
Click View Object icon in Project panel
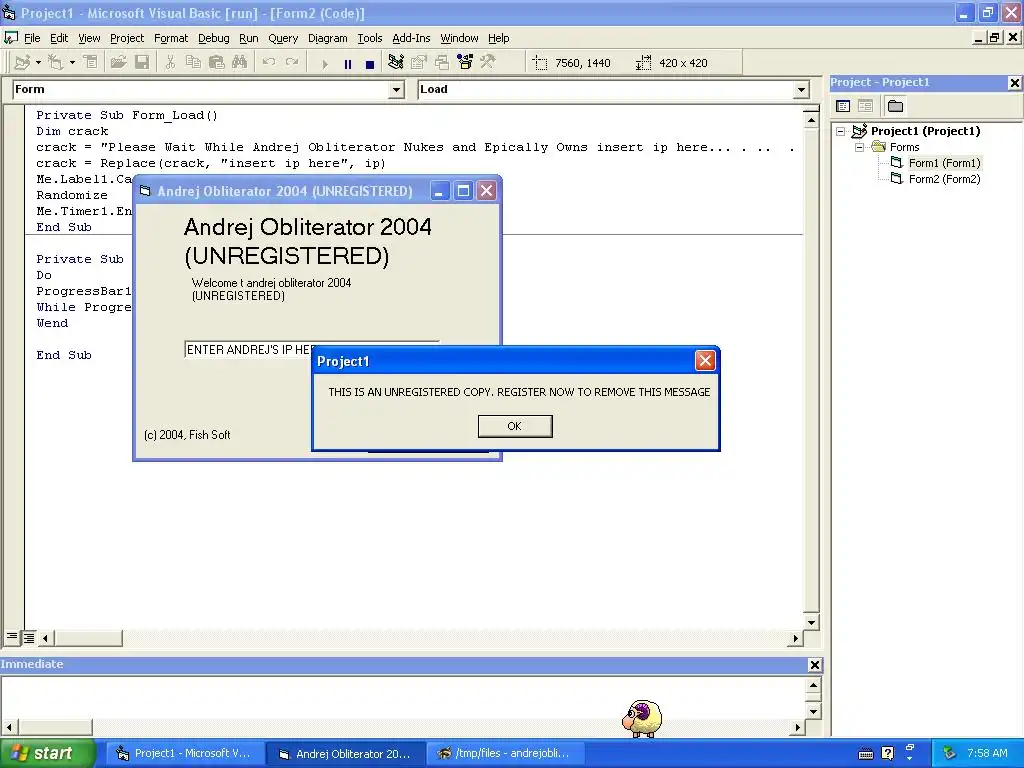(x=865, y=106)
